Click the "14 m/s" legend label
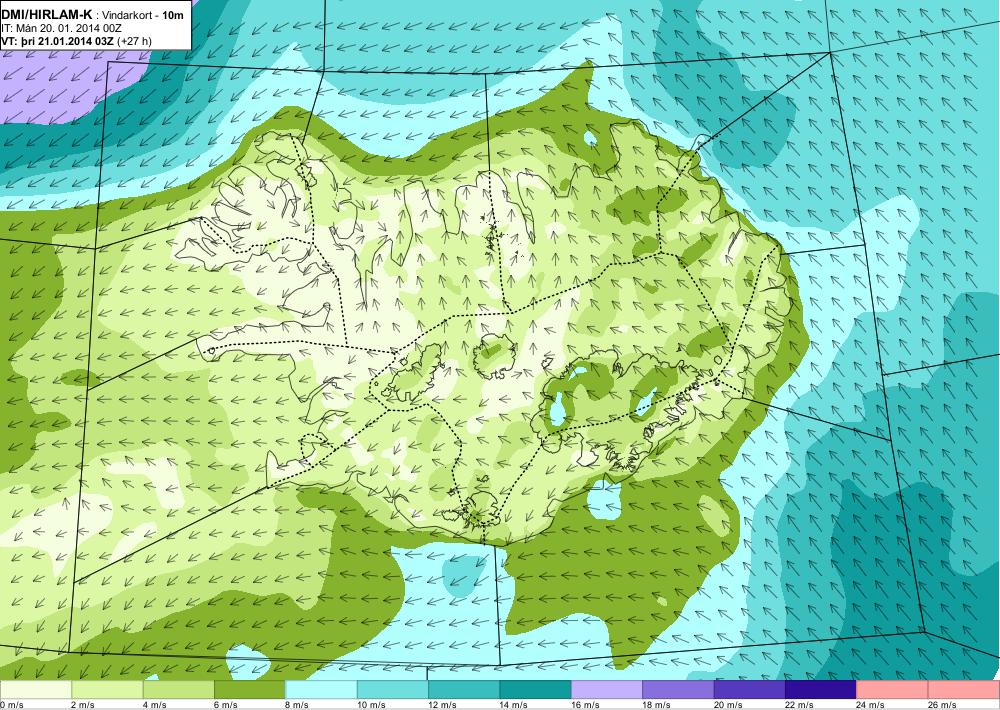This screenshot has height=710, width=1000. coord(515,705)
